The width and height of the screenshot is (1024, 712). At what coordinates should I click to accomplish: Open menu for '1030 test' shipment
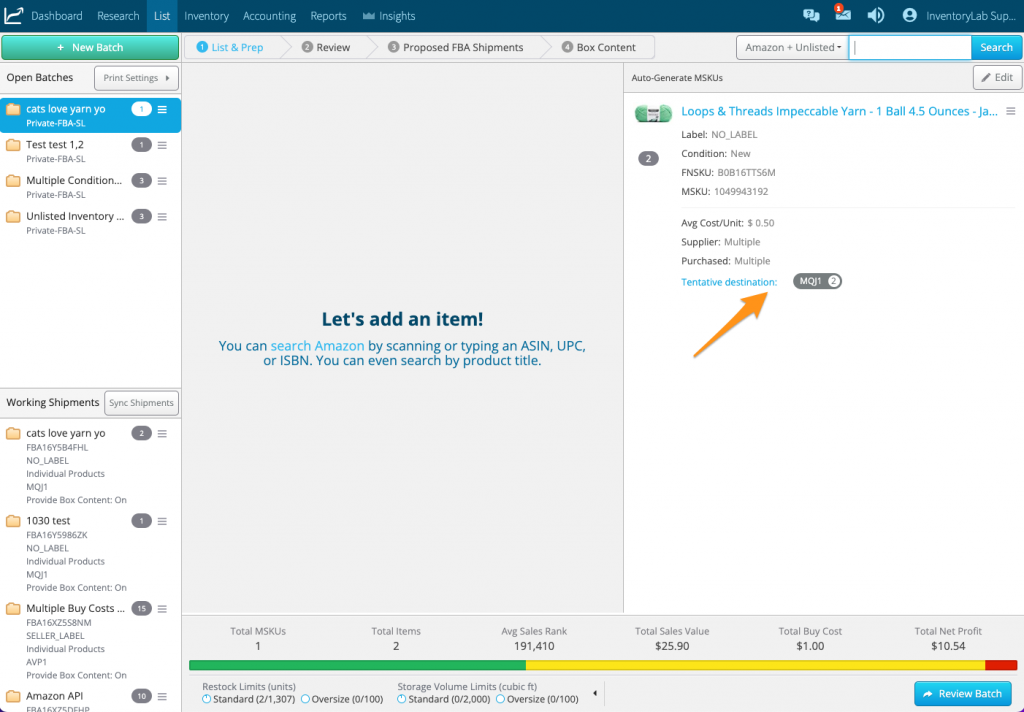(x=162, y=521)
